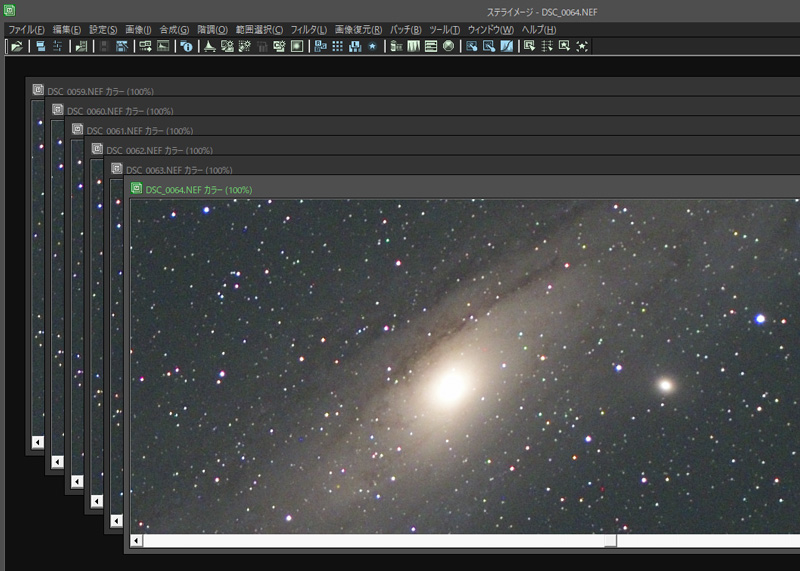The height and width of the screenshot is (571, 800).
Task: Click the DSC_0064.NEF window's green icon
Action: click(137, 189)
